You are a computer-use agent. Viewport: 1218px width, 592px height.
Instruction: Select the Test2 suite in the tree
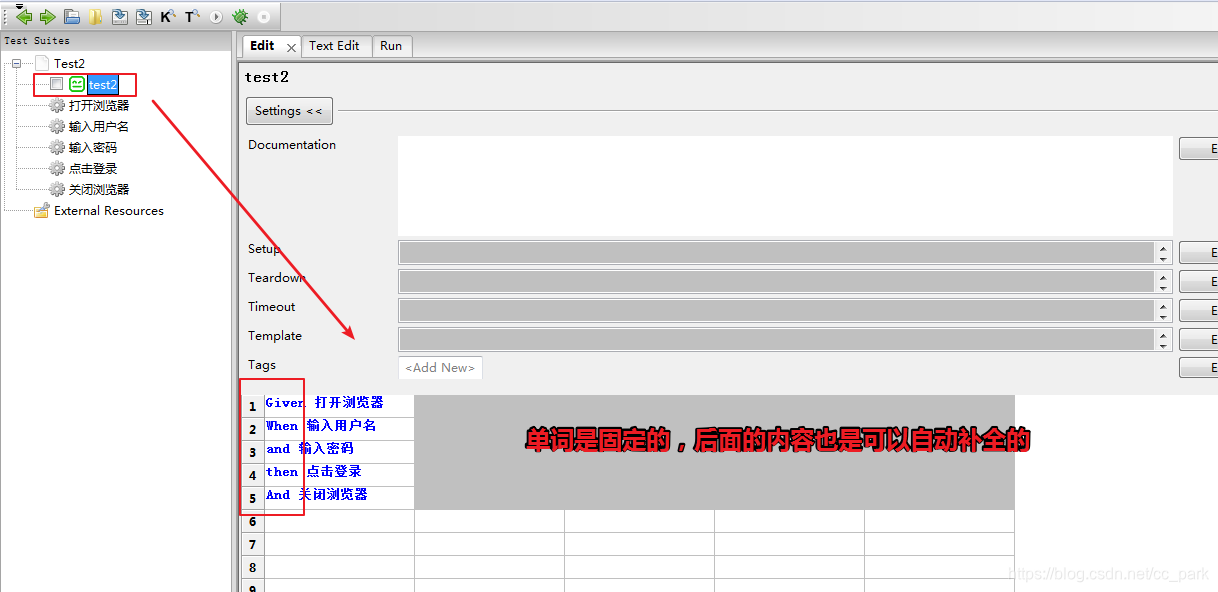click(69, 63)
